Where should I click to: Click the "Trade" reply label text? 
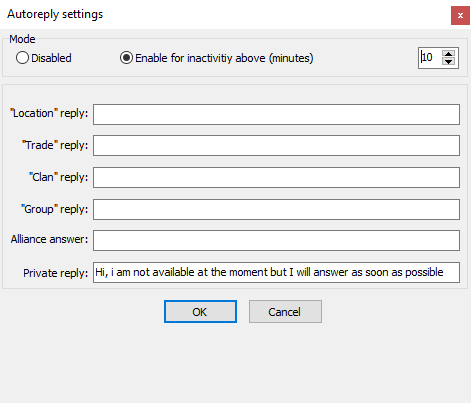(55, 145)
